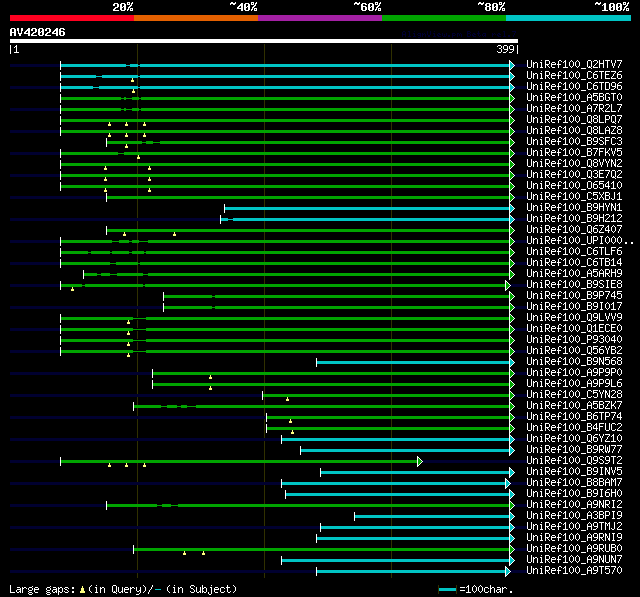The image size is (640, 597).
Task: Click the purple ~60% identity legend segment
Action: [x=320, y=18]
